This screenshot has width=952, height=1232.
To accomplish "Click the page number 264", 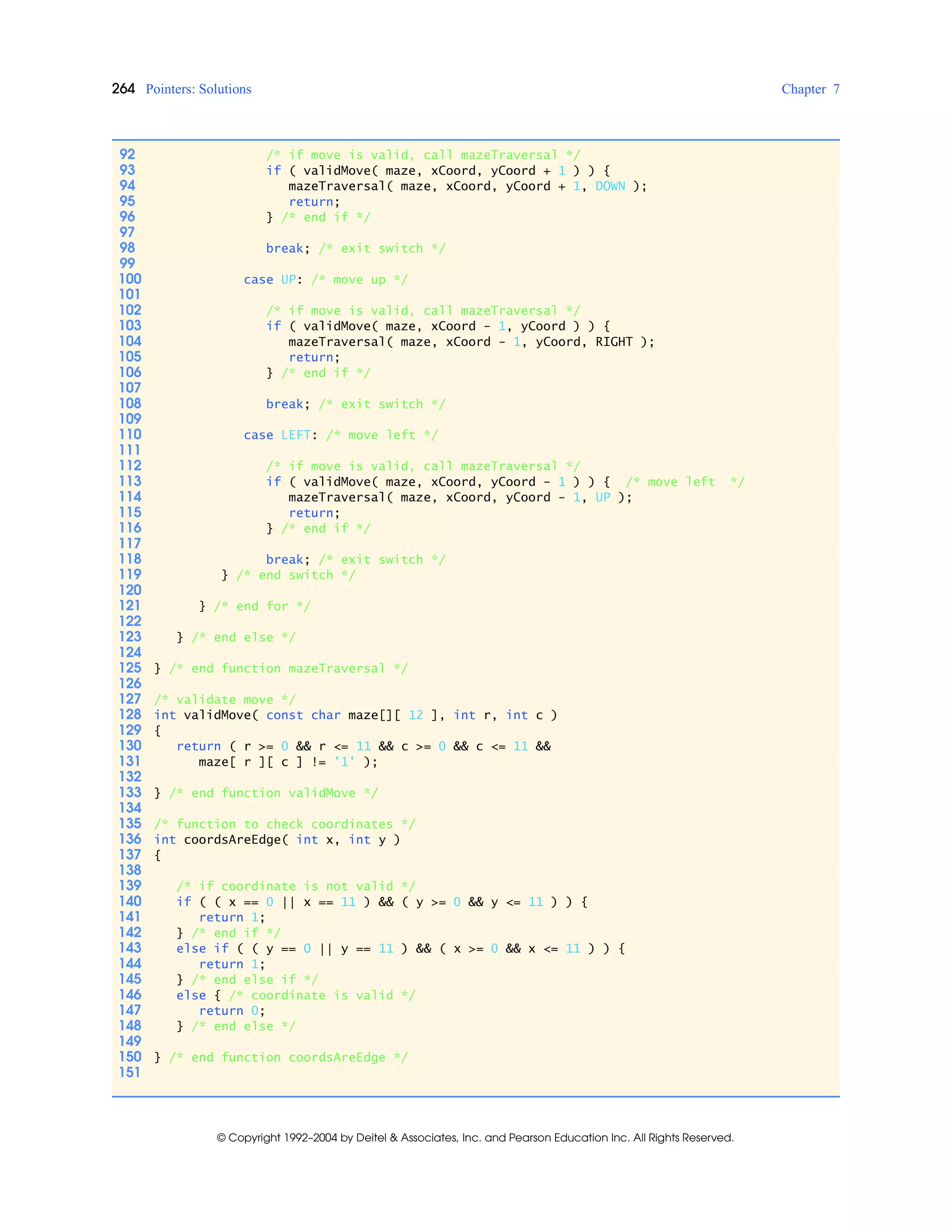I will [x=123, y=88].
